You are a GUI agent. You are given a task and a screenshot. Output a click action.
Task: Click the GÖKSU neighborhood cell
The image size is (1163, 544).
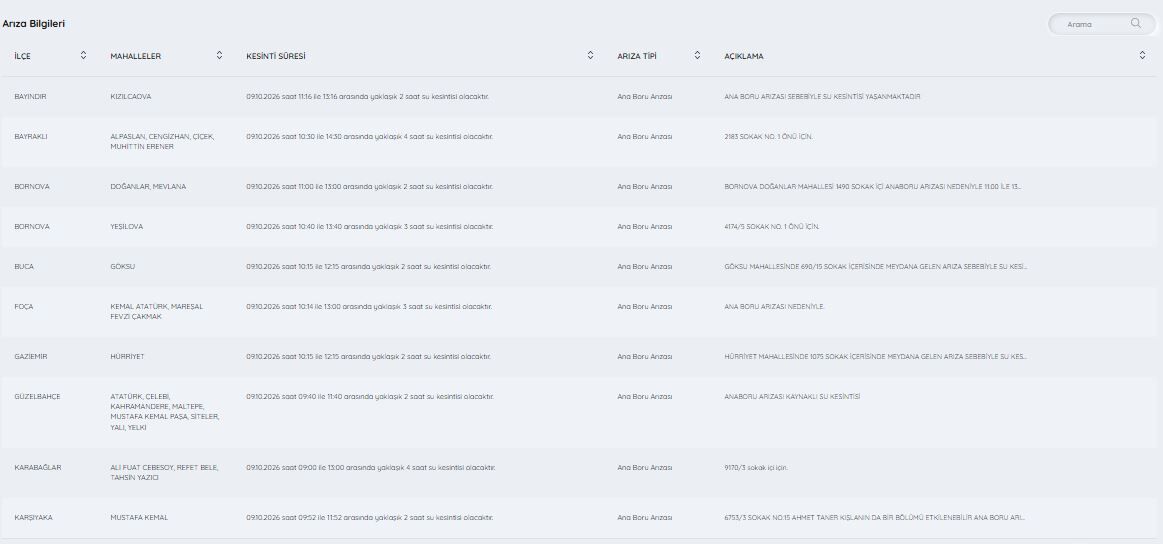click(x=123, y=266)
